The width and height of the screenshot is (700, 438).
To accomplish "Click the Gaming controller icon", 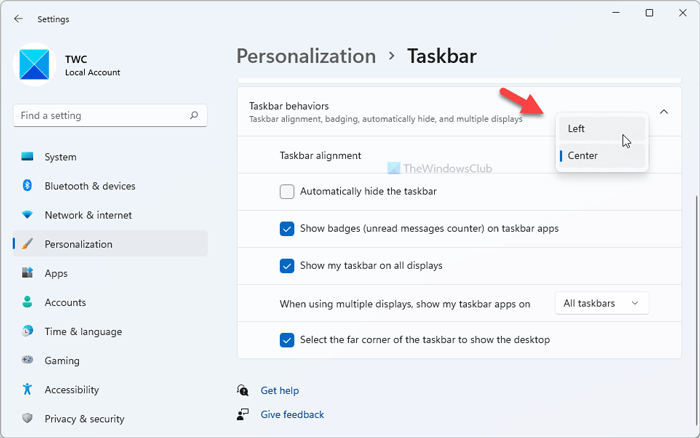I will 27,360.
